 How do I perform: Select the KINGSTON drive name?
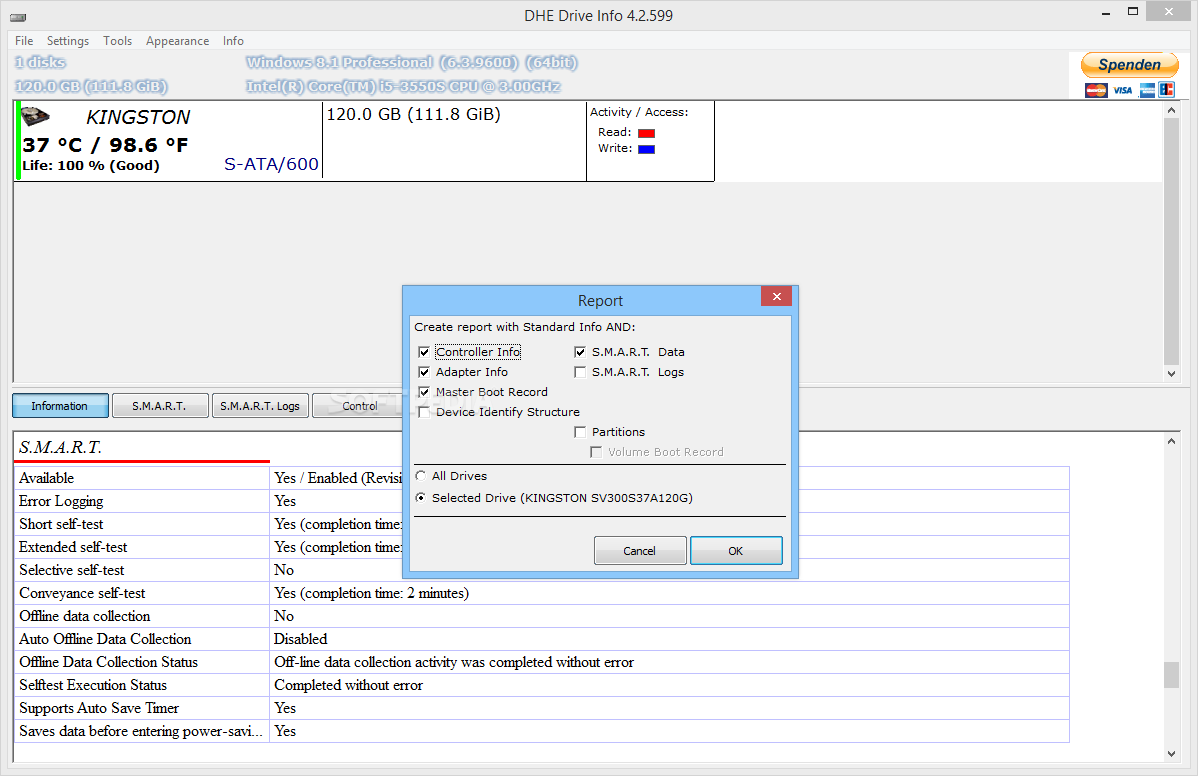click(x=138, y=117)
